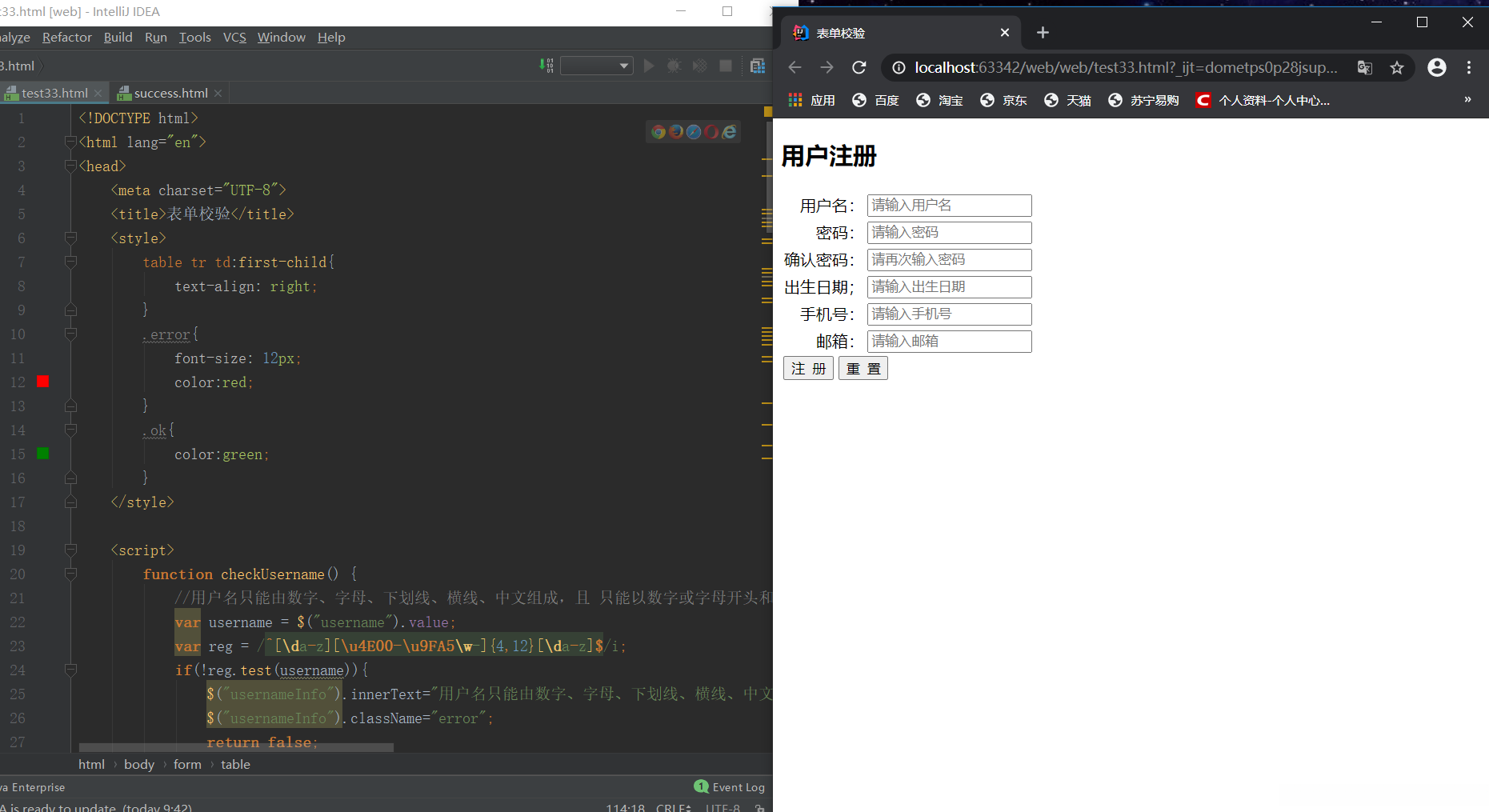
Task: Click the 用户名 input field
Action: 949,206
